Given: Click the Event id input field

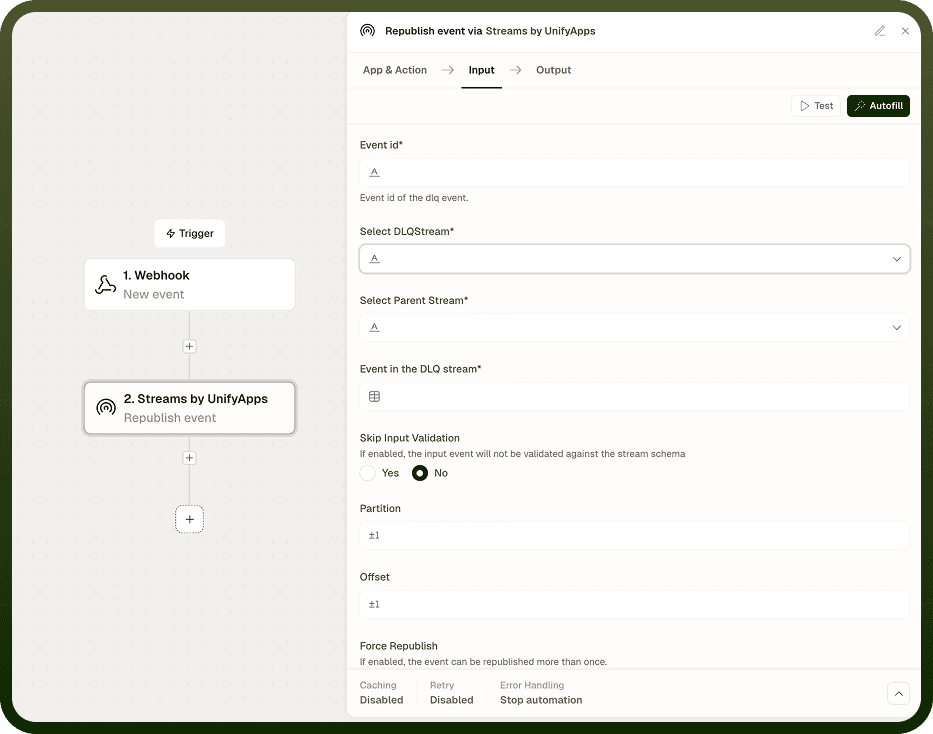Looking at the screenshot, I should (634, 172).
